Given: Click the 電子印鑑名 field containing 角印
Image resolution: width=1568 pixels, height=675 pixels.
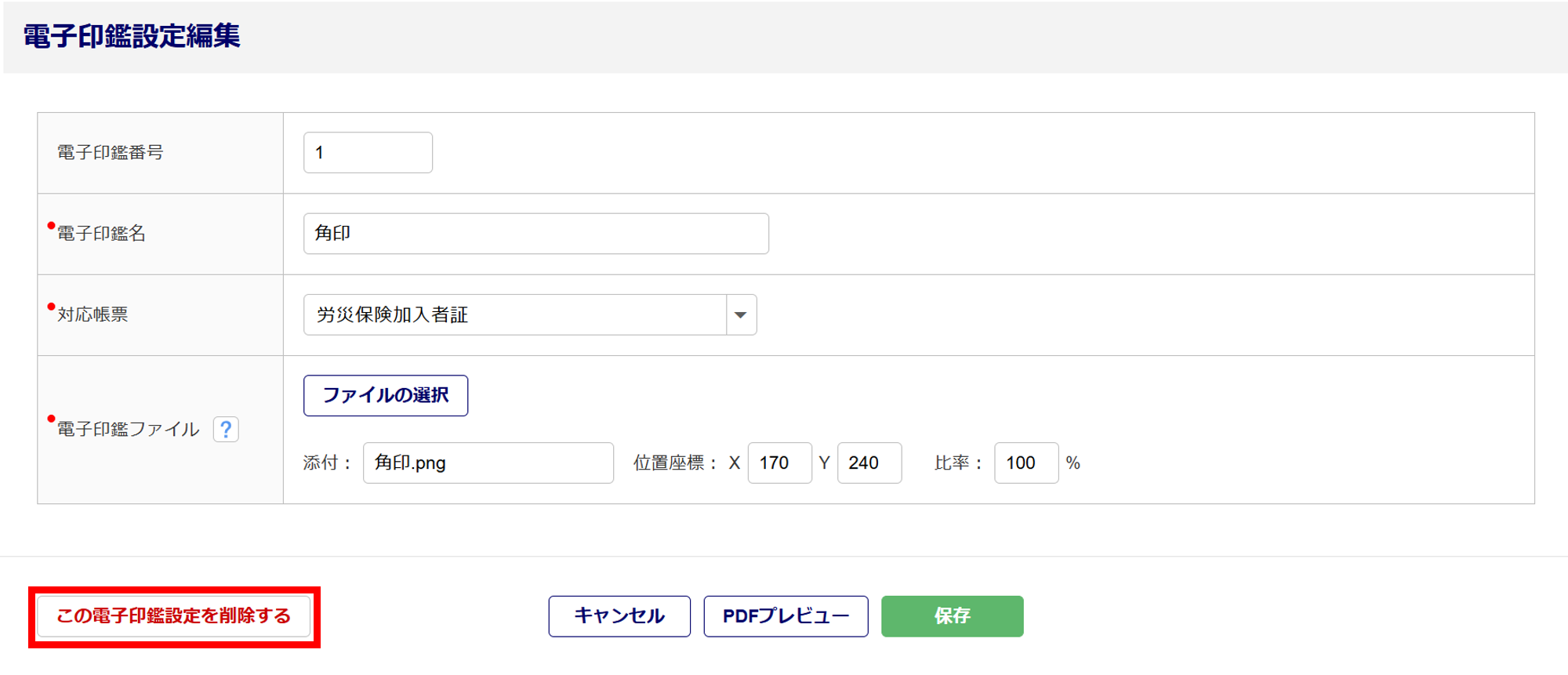Looking at the screenshot, I should pos(535,234).
